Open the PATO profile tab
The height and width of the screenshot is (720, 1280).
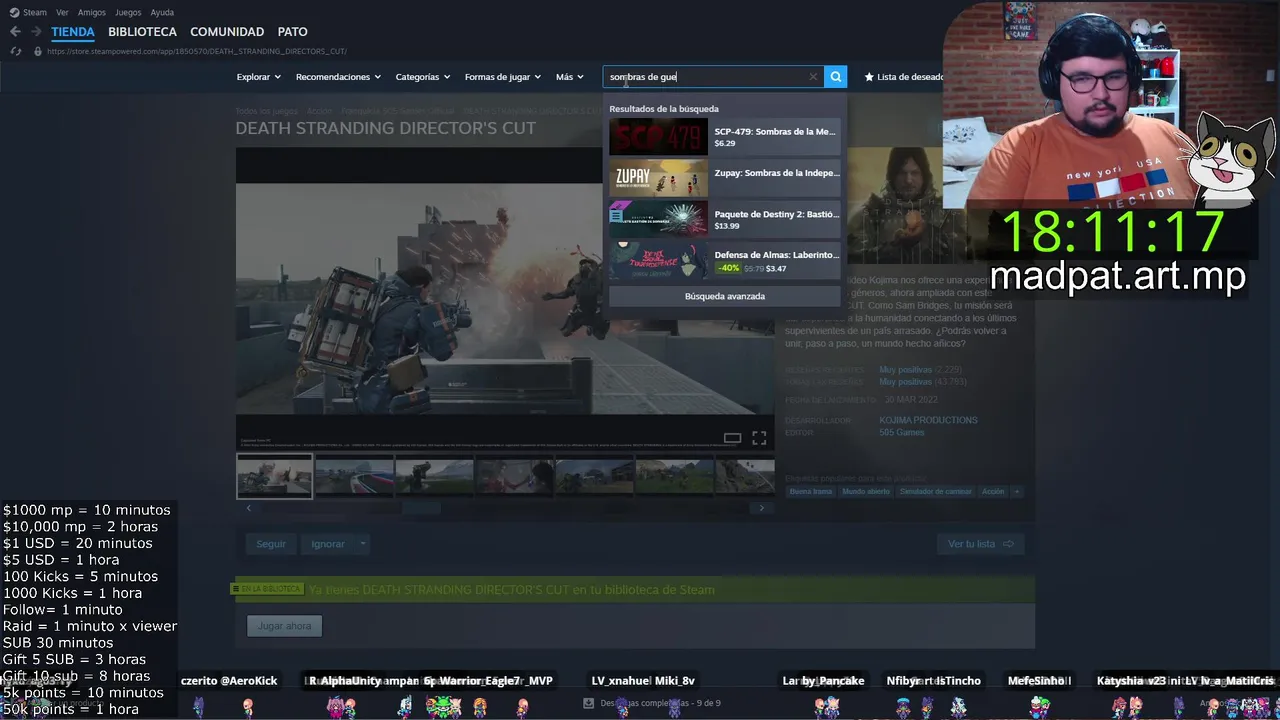tap(292, 32)
